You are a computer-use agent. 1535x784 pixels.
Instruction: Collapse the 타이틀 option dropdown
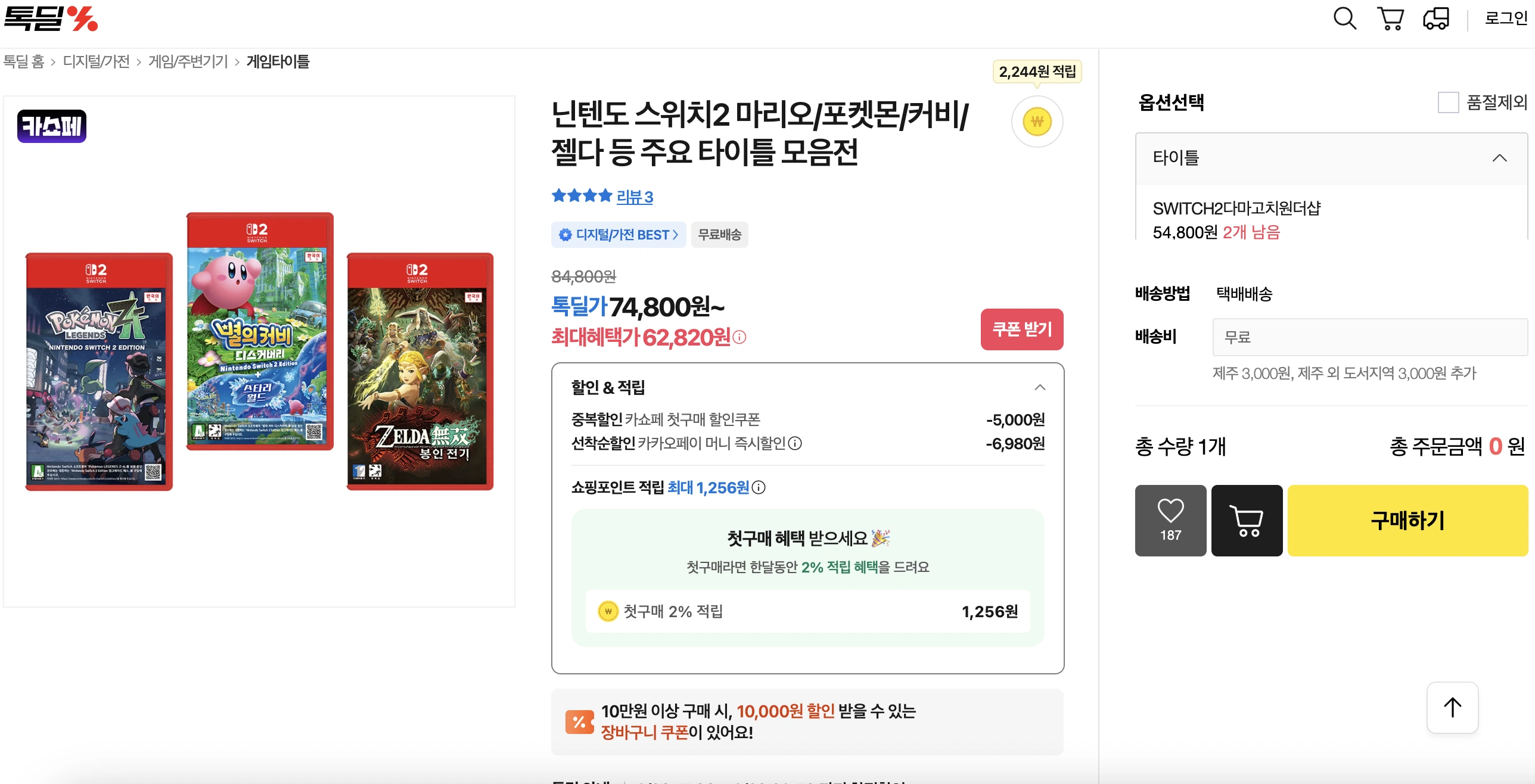(1499, 158)
